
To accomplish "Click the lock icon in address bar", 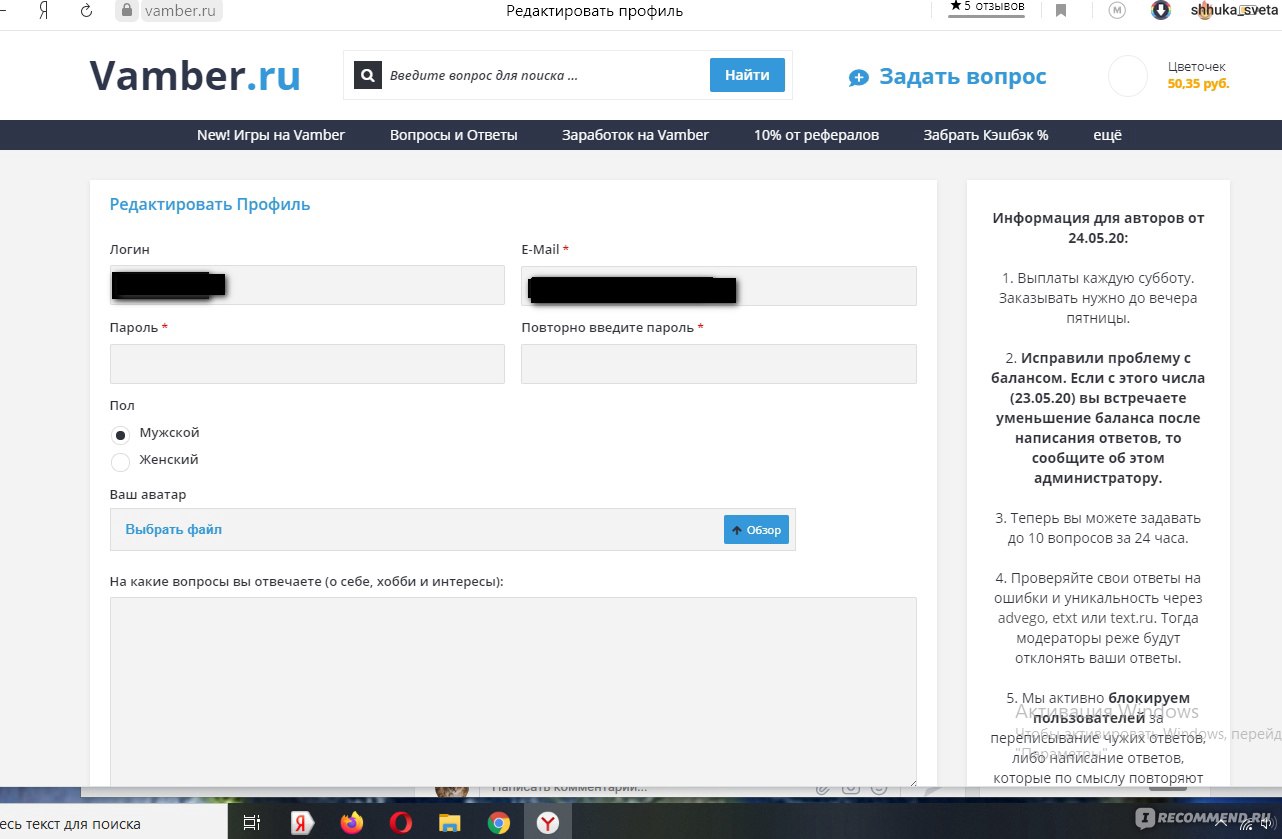I will point(126,10).
